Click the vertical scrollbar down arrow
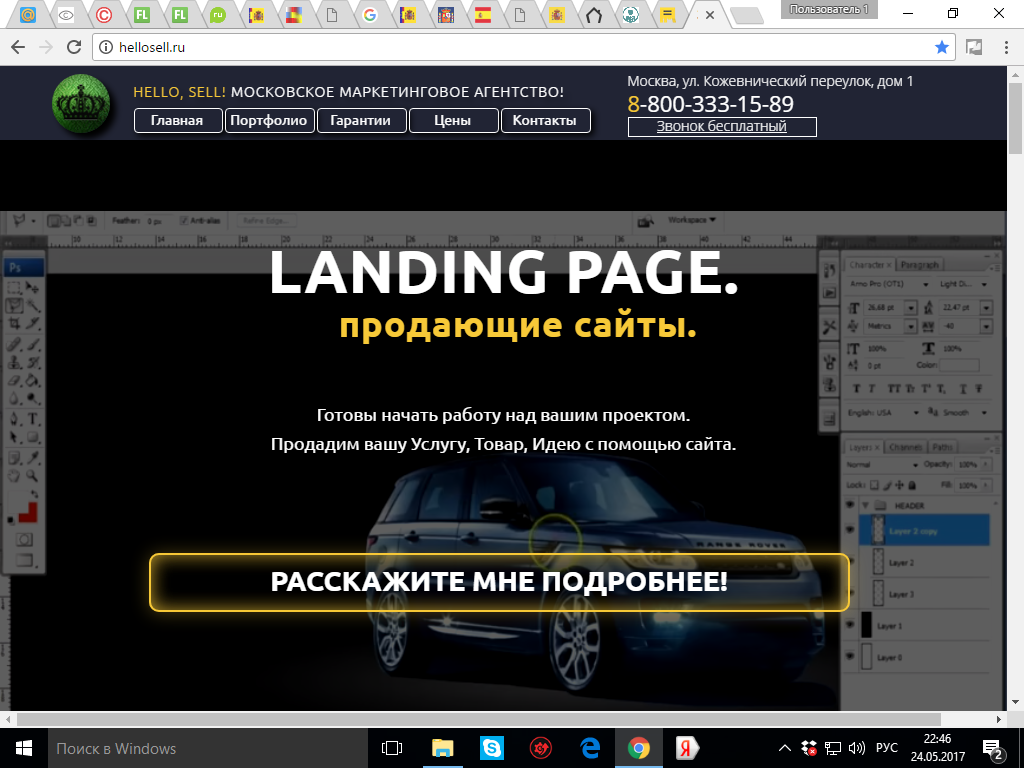The width and height of the screenshot is (1024, 768). click(x=1015, y=703)
